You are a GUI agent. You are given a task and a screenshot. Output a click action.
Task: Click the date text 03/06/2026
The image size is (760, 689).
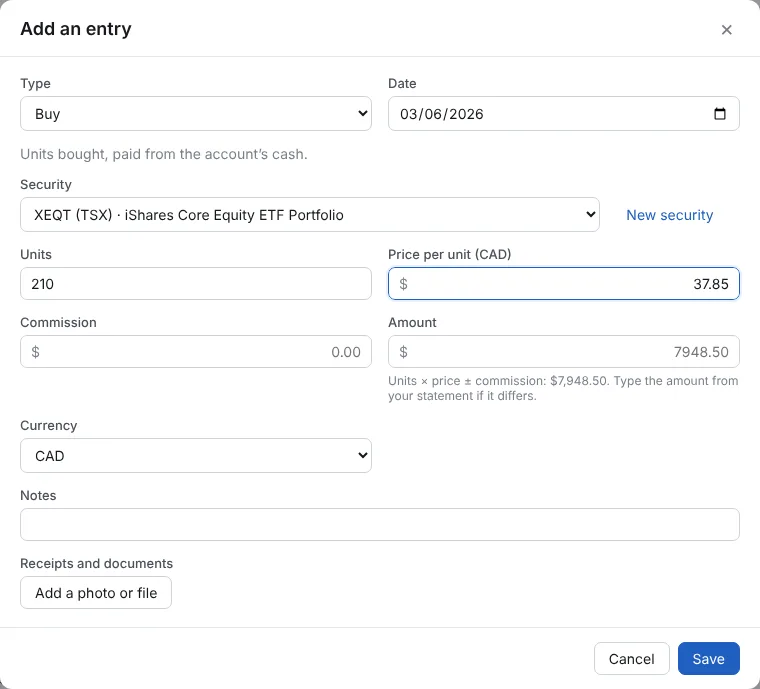[442, 114]
